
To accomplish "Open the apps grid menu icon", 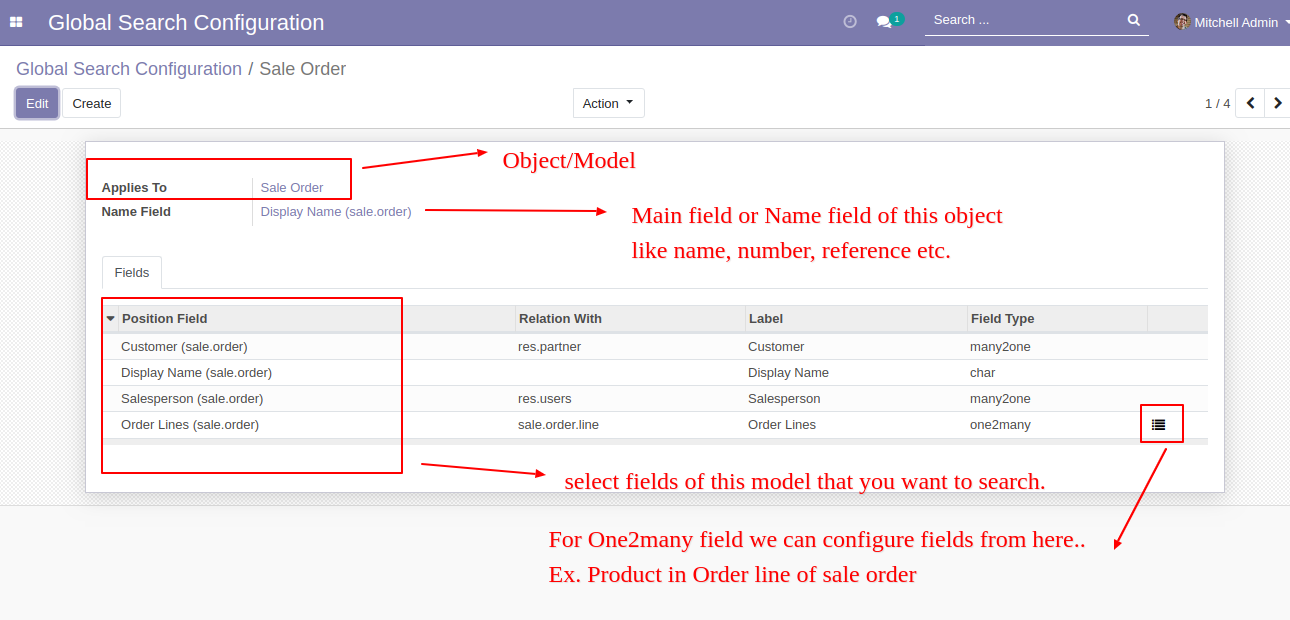I will [x=16, y=22].
